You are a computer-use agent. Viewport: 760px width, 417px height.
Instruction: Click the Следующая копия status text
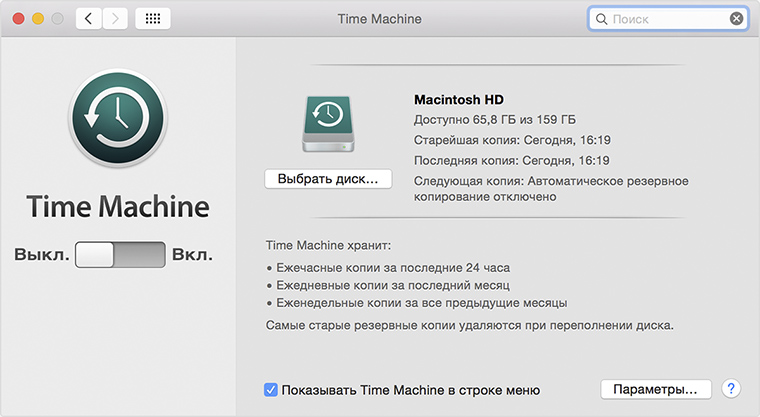click(551, 189)
